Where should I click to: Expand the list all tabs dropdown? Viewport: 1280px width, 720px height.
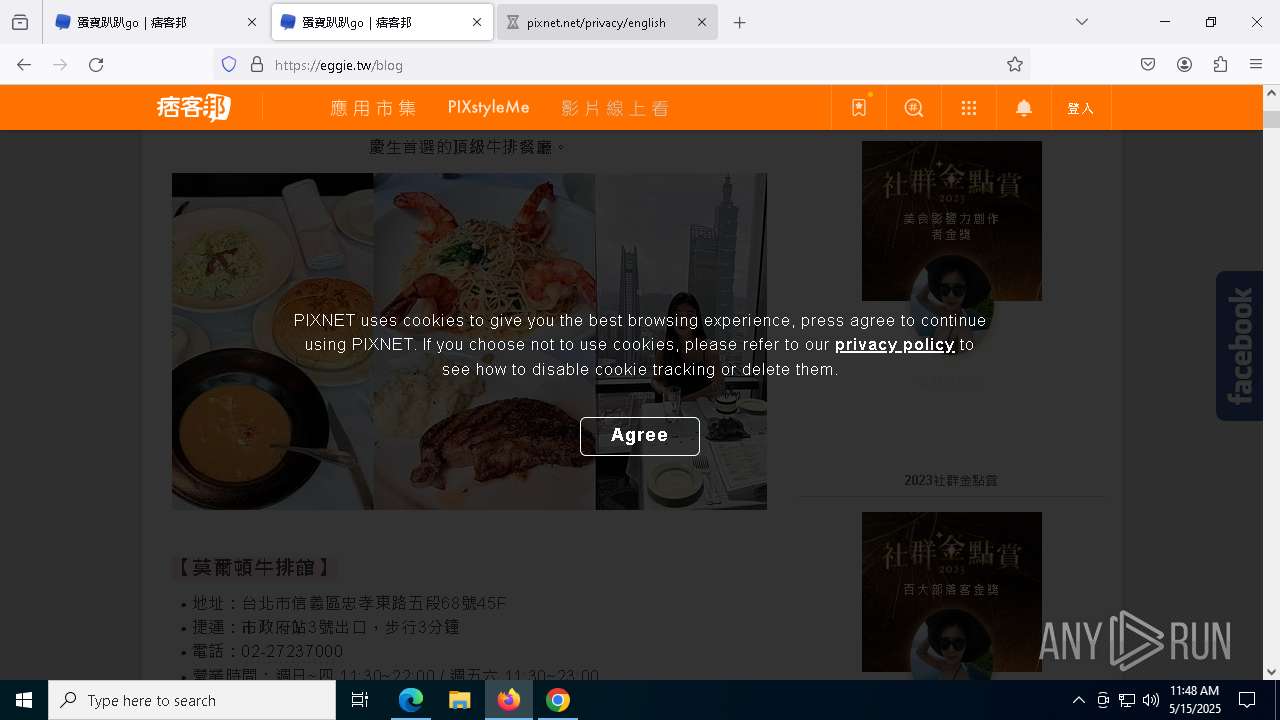[x=1082, y=22]
